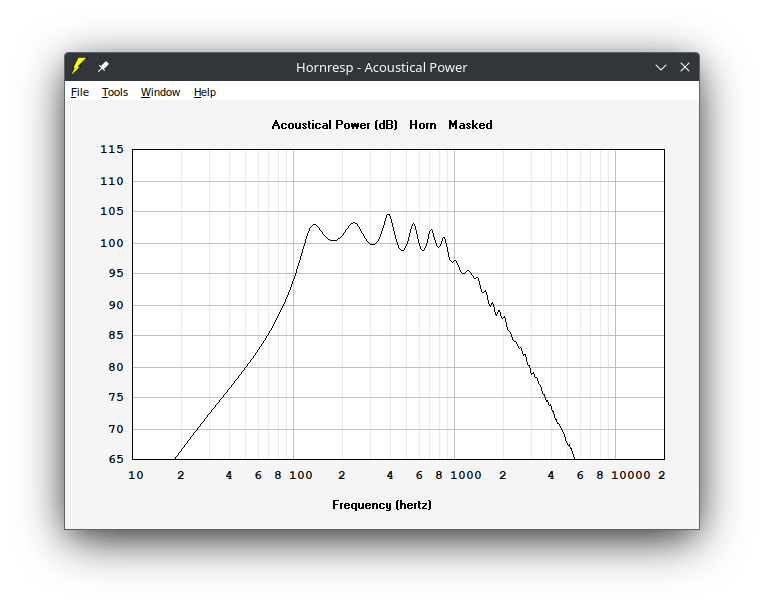This screenshot has height=606, width=764.
Task: Click the 65 dB axis value
Action: click(116, 459)
